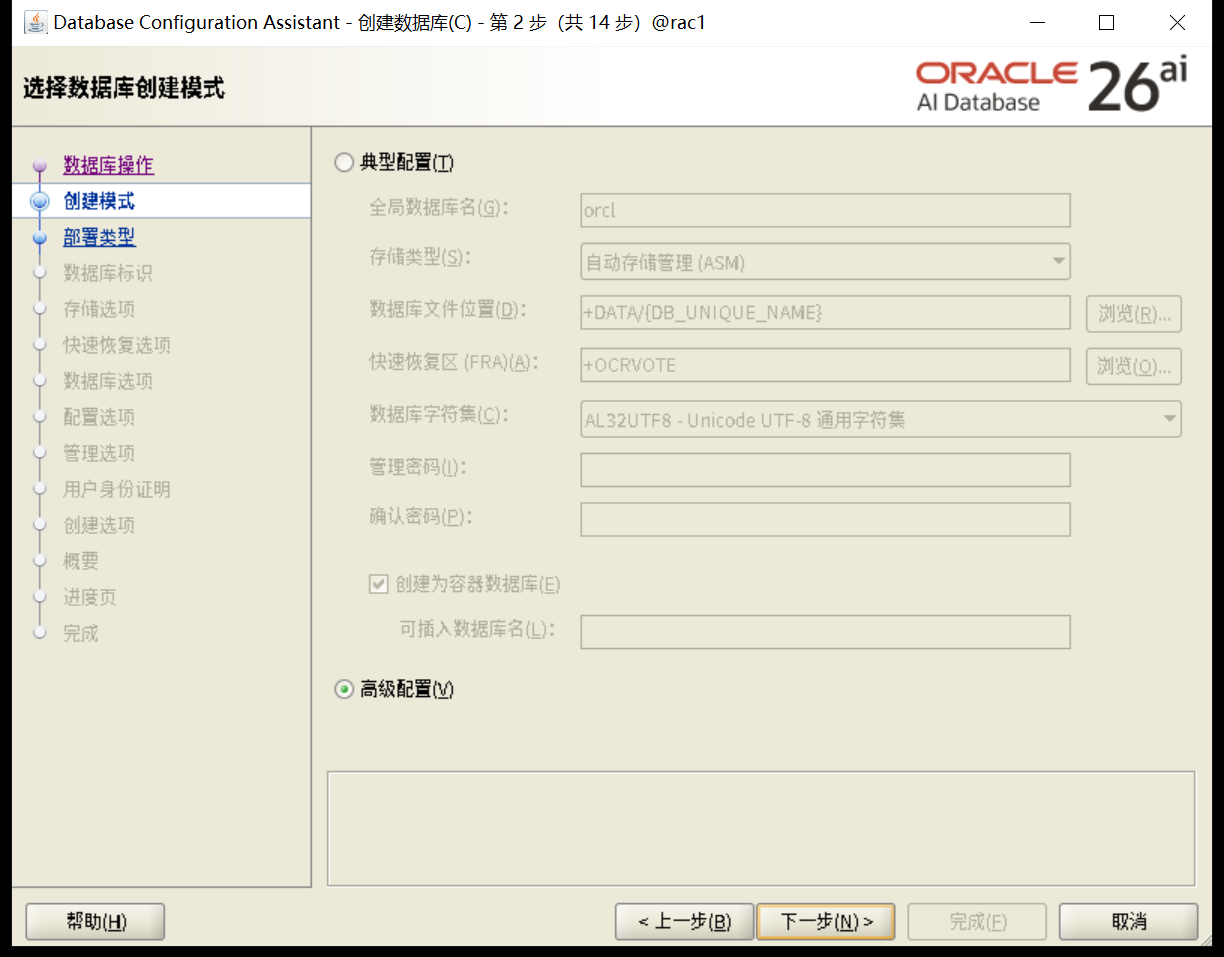
Task: Click the 数据库字符集(C) label
Action: pyautogui.click(x=438, y=414)
